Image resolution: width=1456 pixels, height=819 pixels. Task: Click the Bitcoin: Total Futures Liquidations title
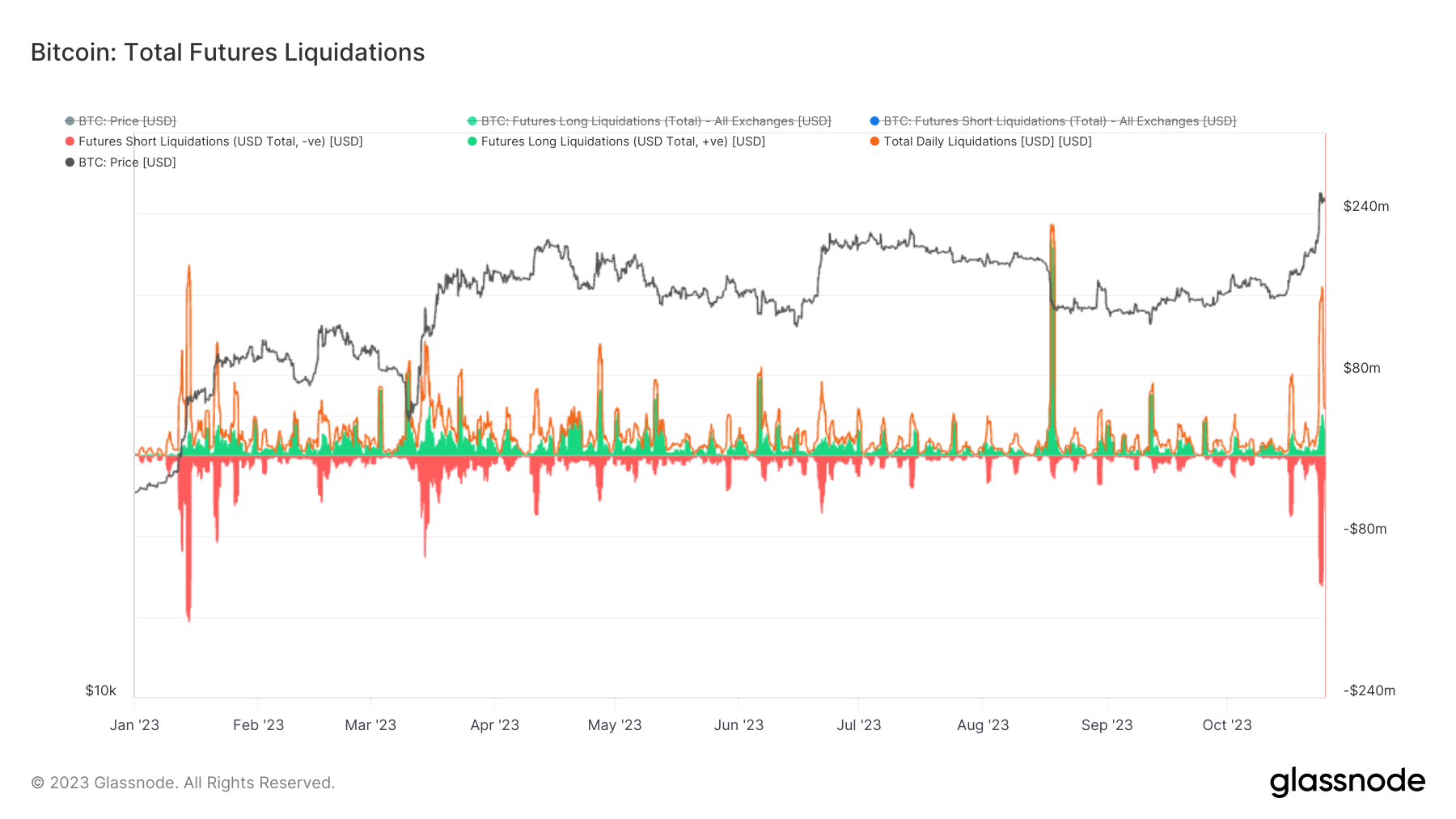pos(227,53)
